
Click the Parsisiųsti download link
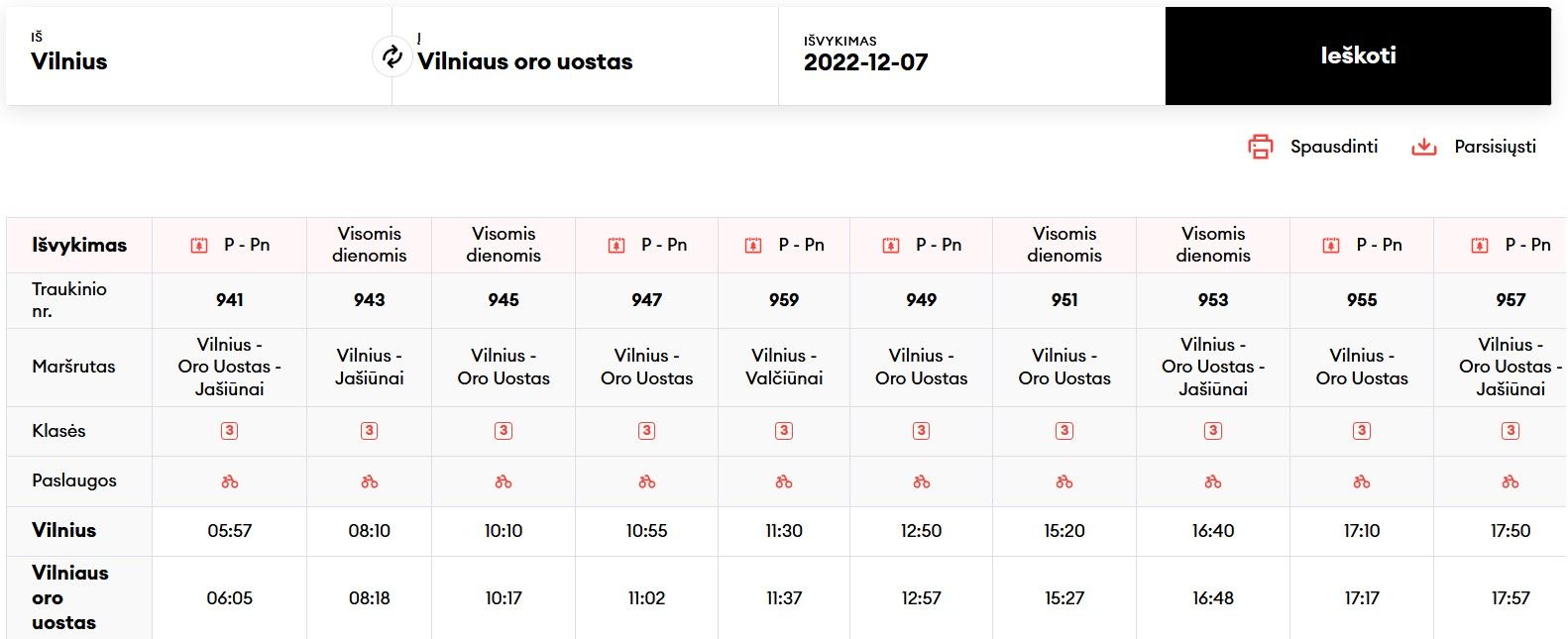pos(1495,147)
